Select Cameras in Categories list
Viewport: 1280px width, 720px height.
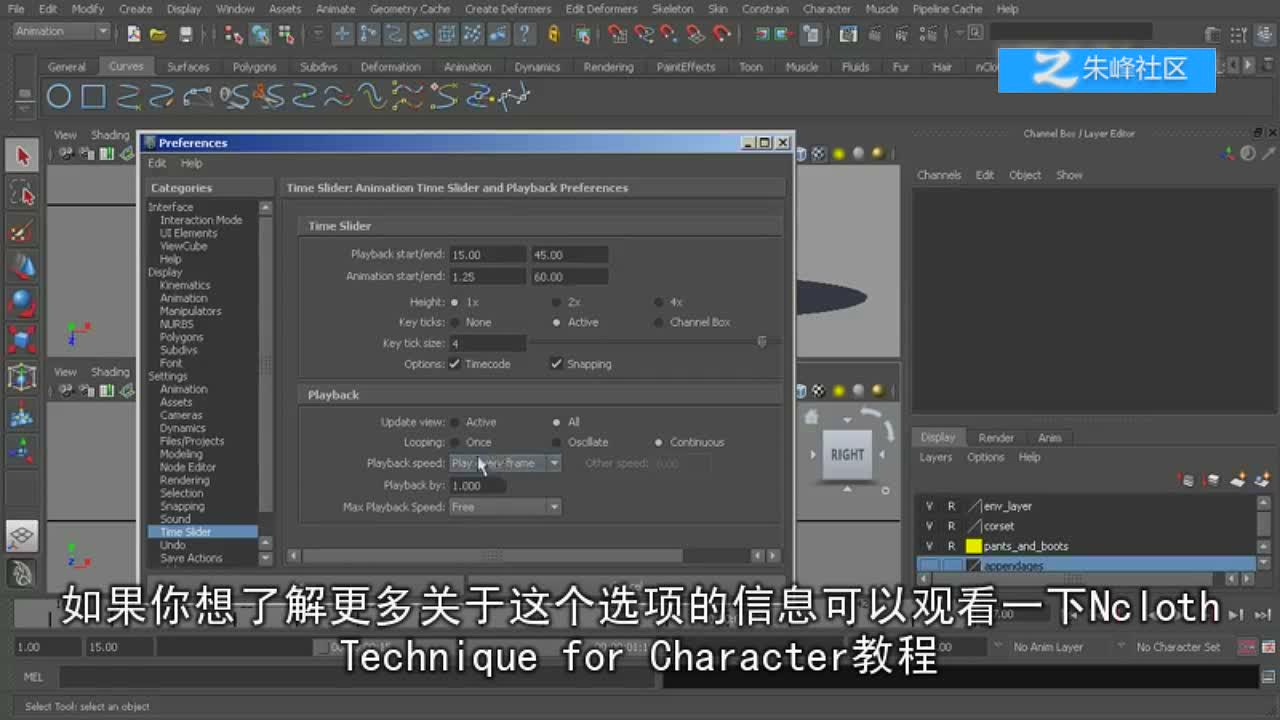tap(181, 415)
